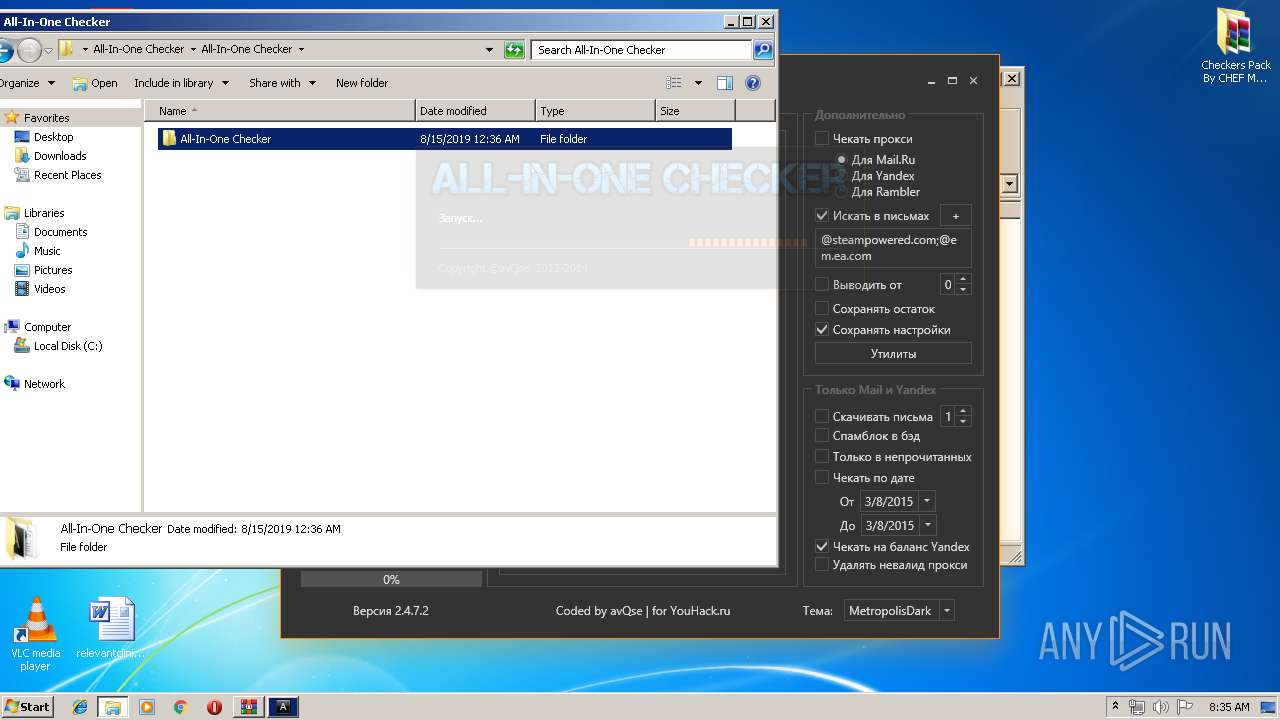Click the @steampowered.com search text box

(x=893, y=248)
